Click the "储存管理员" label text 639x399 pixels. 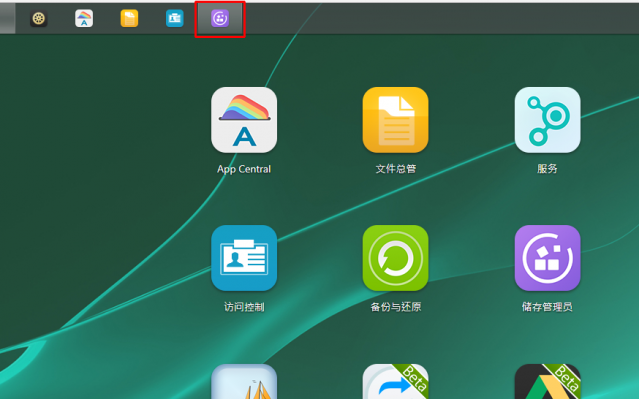pyautogui.click(x=547, y=307)
